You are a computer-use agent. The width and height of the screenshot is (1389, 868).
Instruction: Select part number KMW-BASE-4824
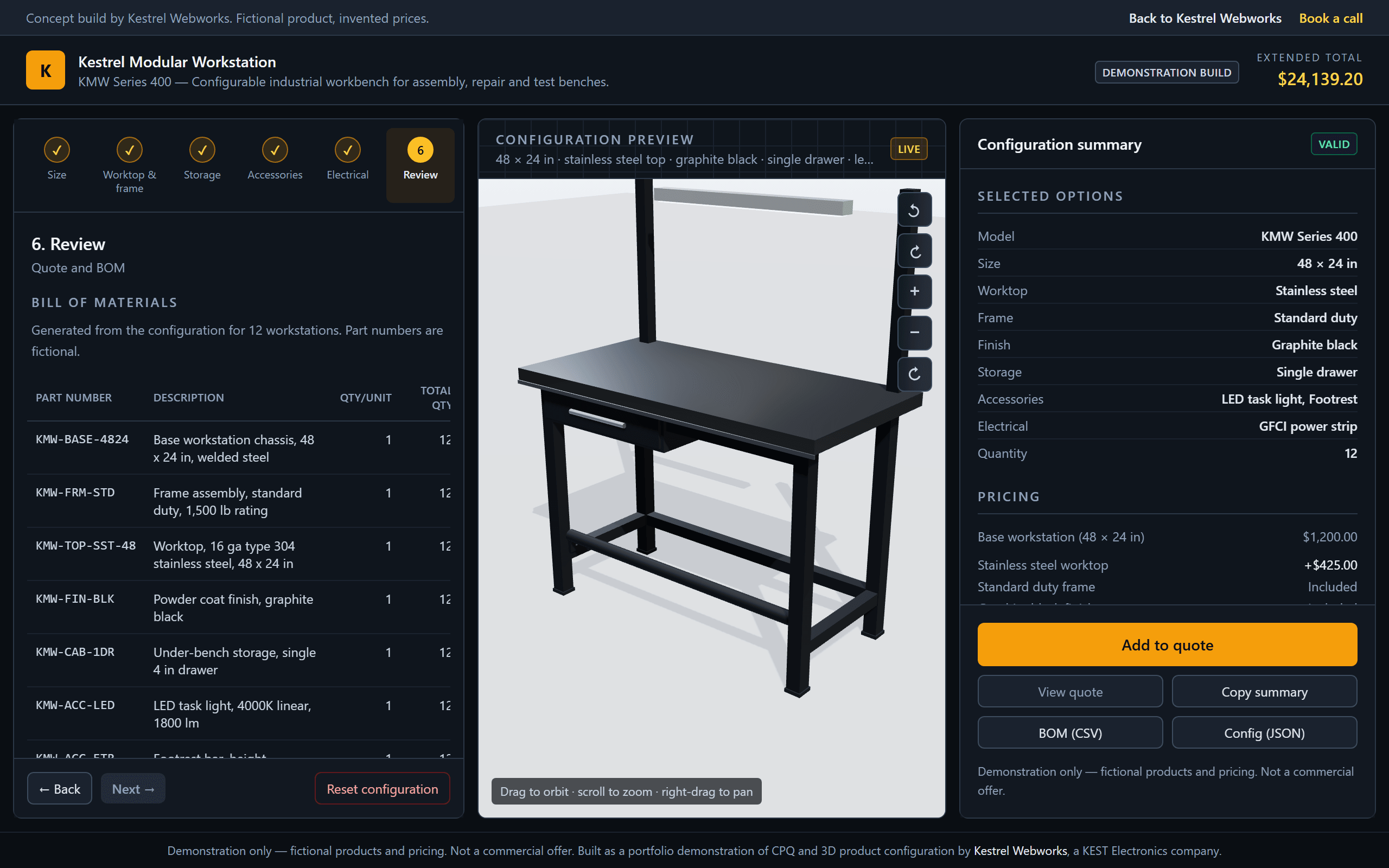point(82,439)
